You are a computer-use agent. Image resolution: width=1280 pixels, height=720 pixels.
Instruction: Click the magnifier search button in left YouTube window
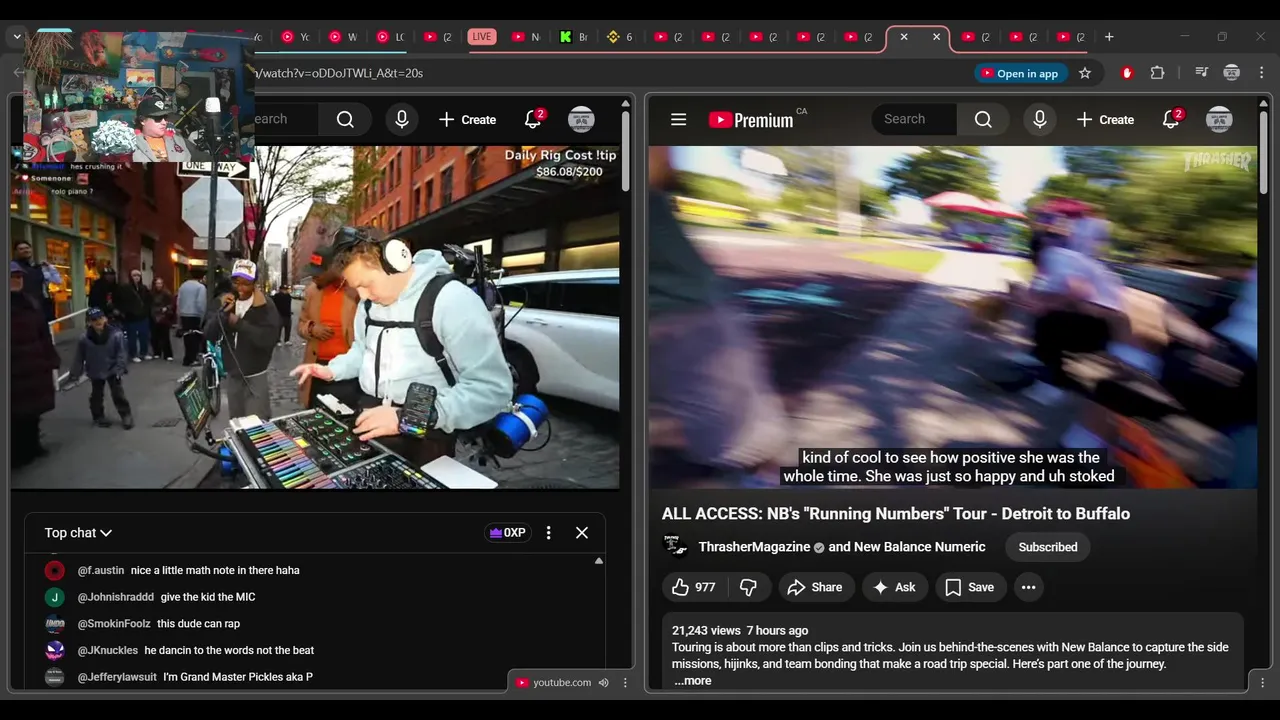click(x=345, y=120)
